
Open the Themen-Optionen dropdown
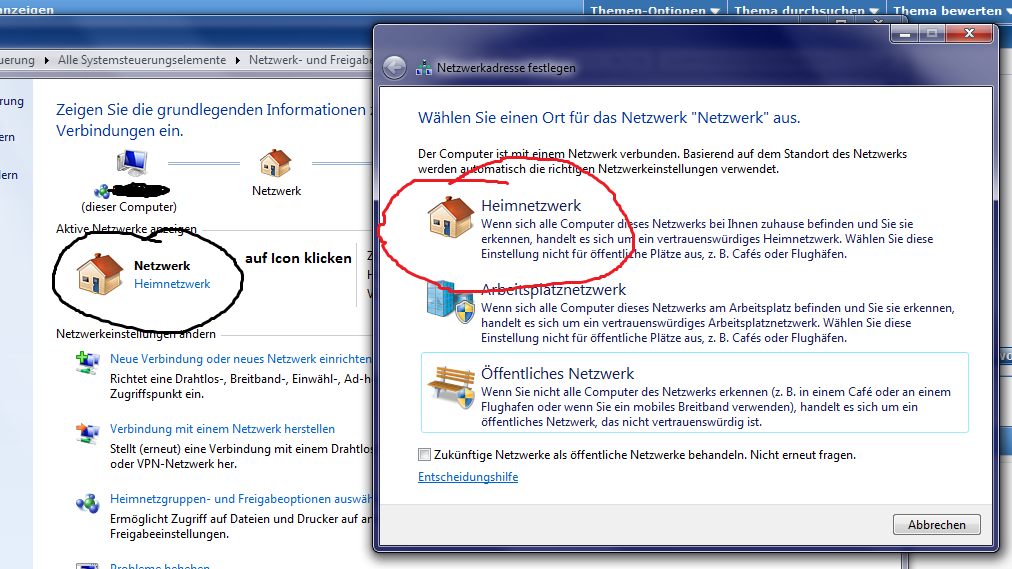pyautogui.click(x=655, y=10)
